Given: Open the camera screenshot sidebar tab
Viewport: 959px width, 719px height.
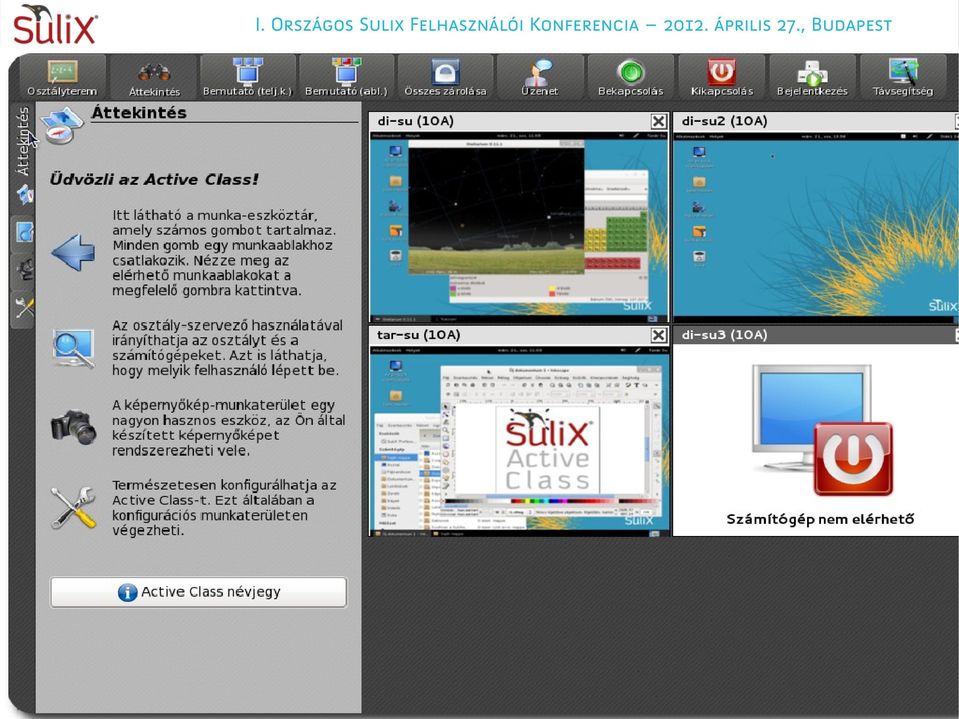Looking at the screenshot, I should pos(24,270).
